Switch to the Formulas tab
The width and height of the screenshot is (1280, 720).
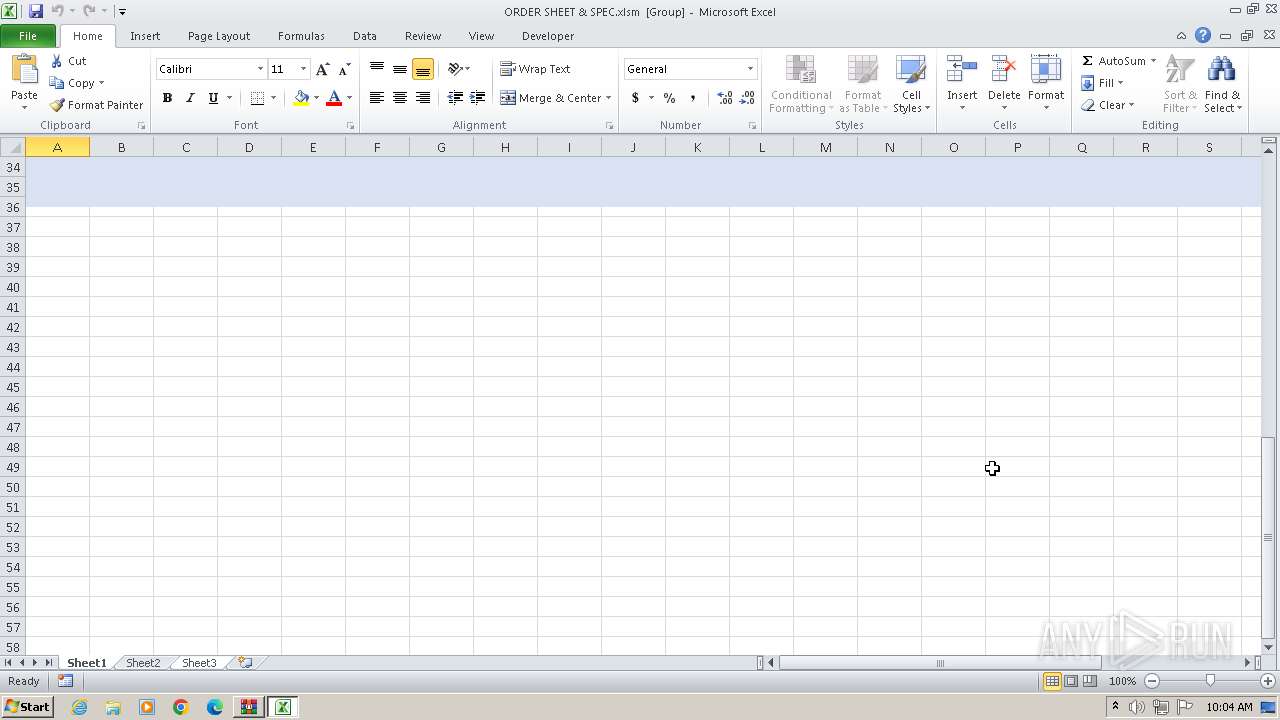301,36
